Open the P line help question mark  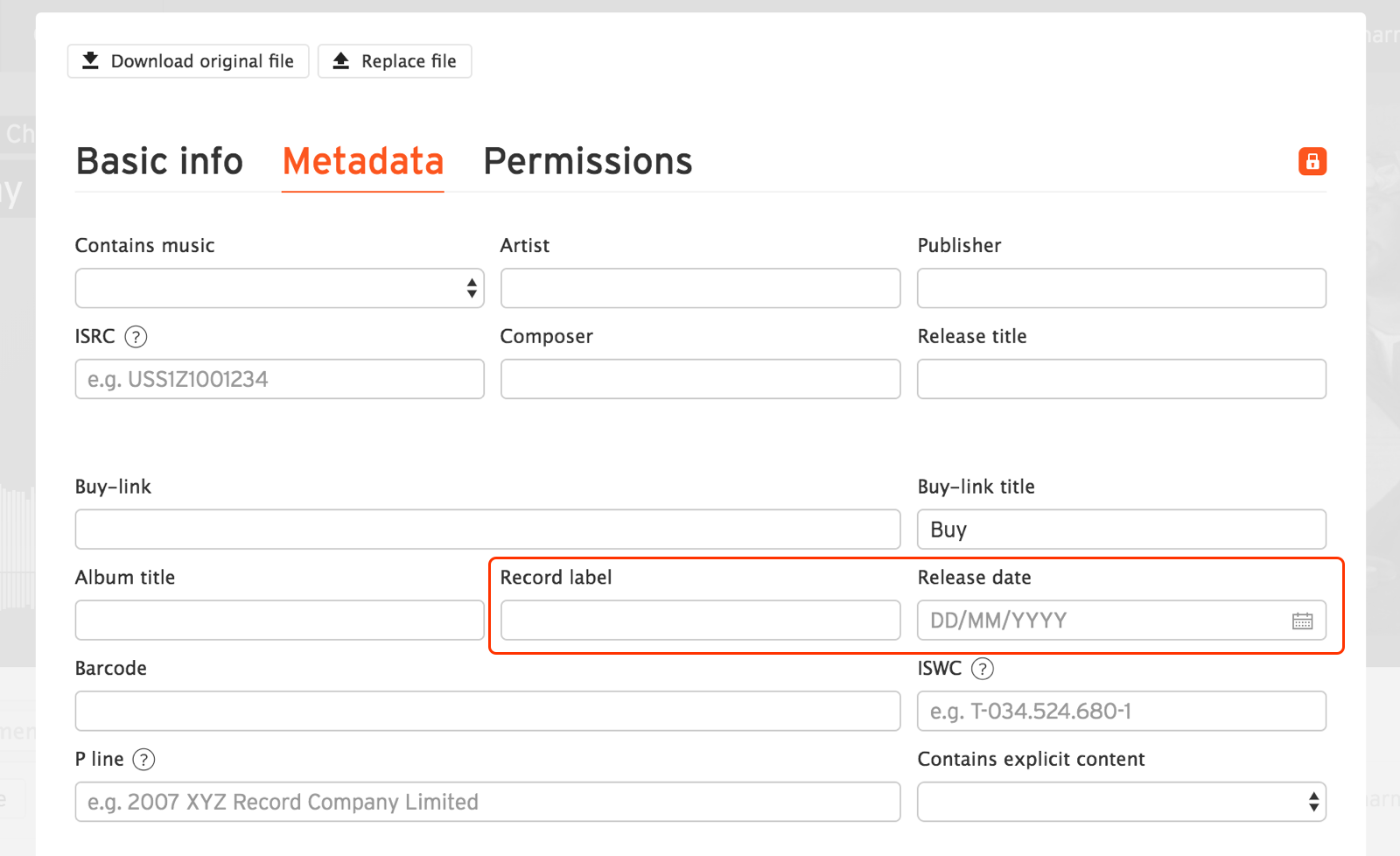[x=143, y=760]
